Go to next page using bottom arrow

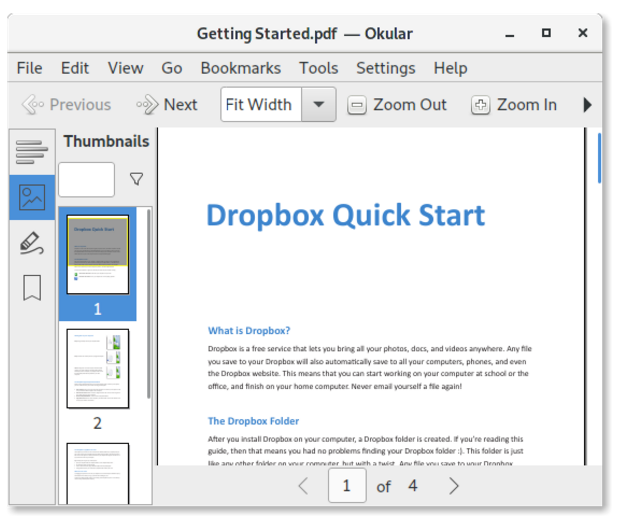pos(454,486)
